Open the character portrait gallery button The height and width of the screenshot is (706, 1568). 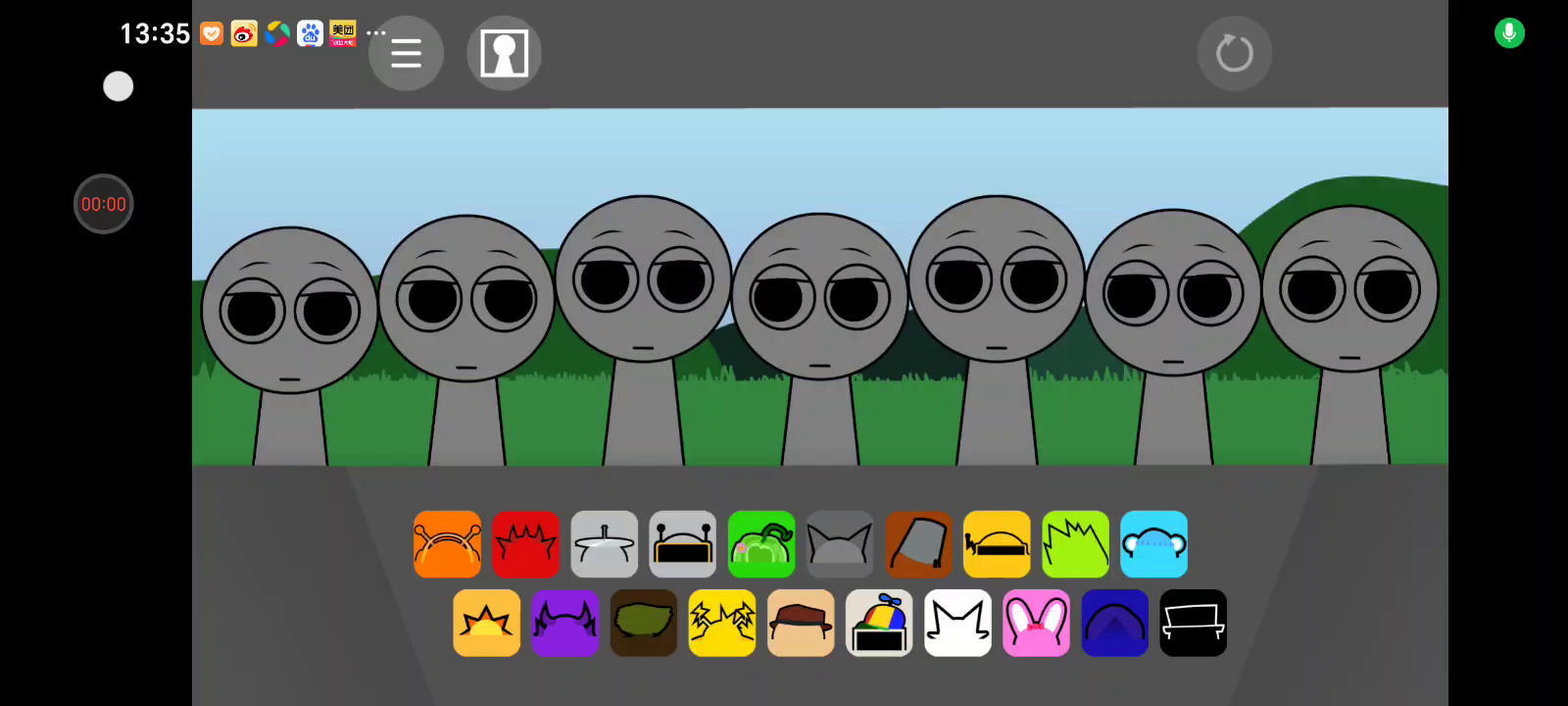coord(504,53)
